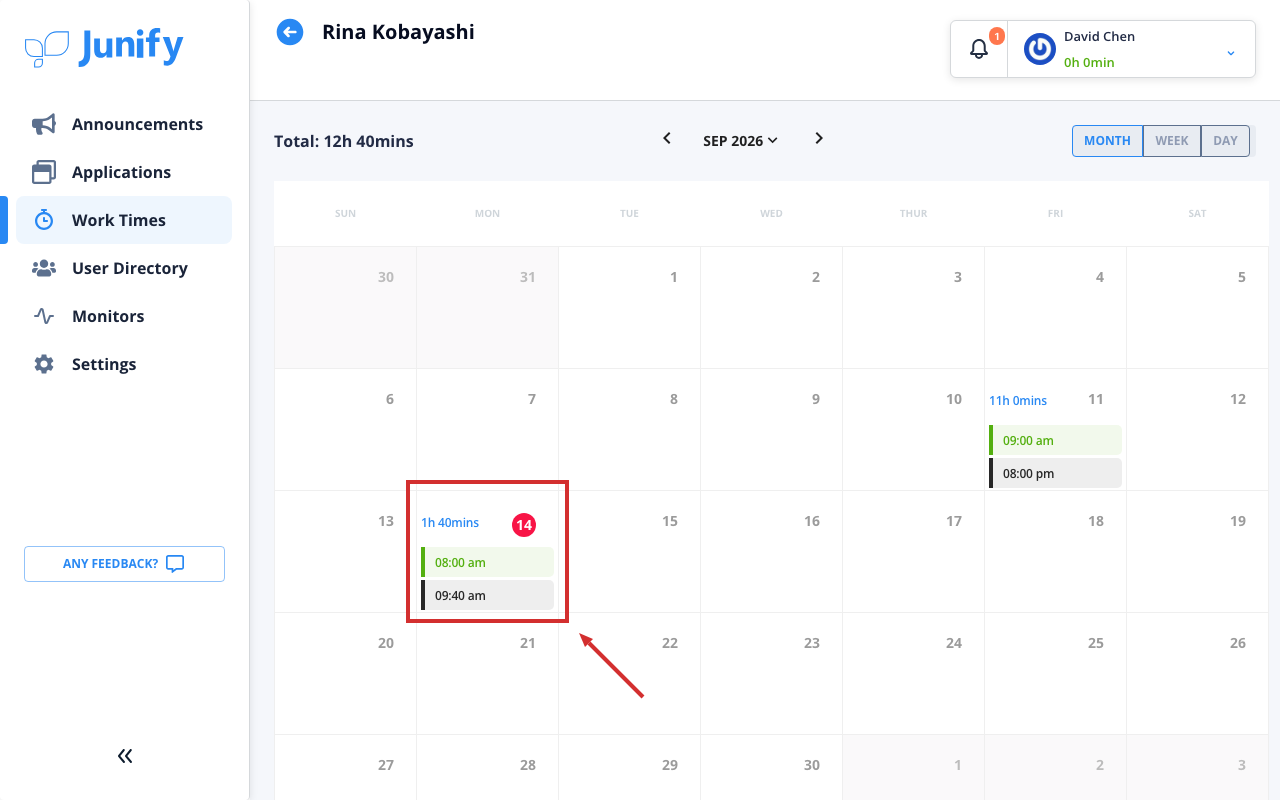
Task: Click calendar day 15
Action: tap(670, 521)
